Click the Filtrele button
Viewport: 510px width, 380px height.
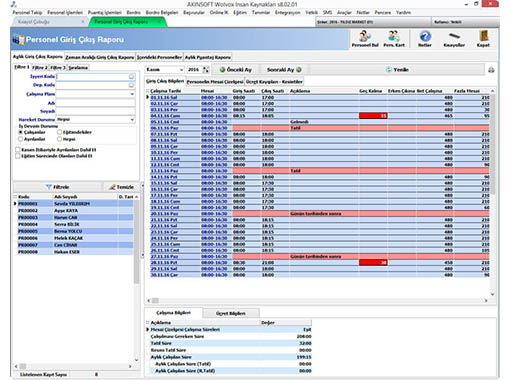[x=57, y=187]
